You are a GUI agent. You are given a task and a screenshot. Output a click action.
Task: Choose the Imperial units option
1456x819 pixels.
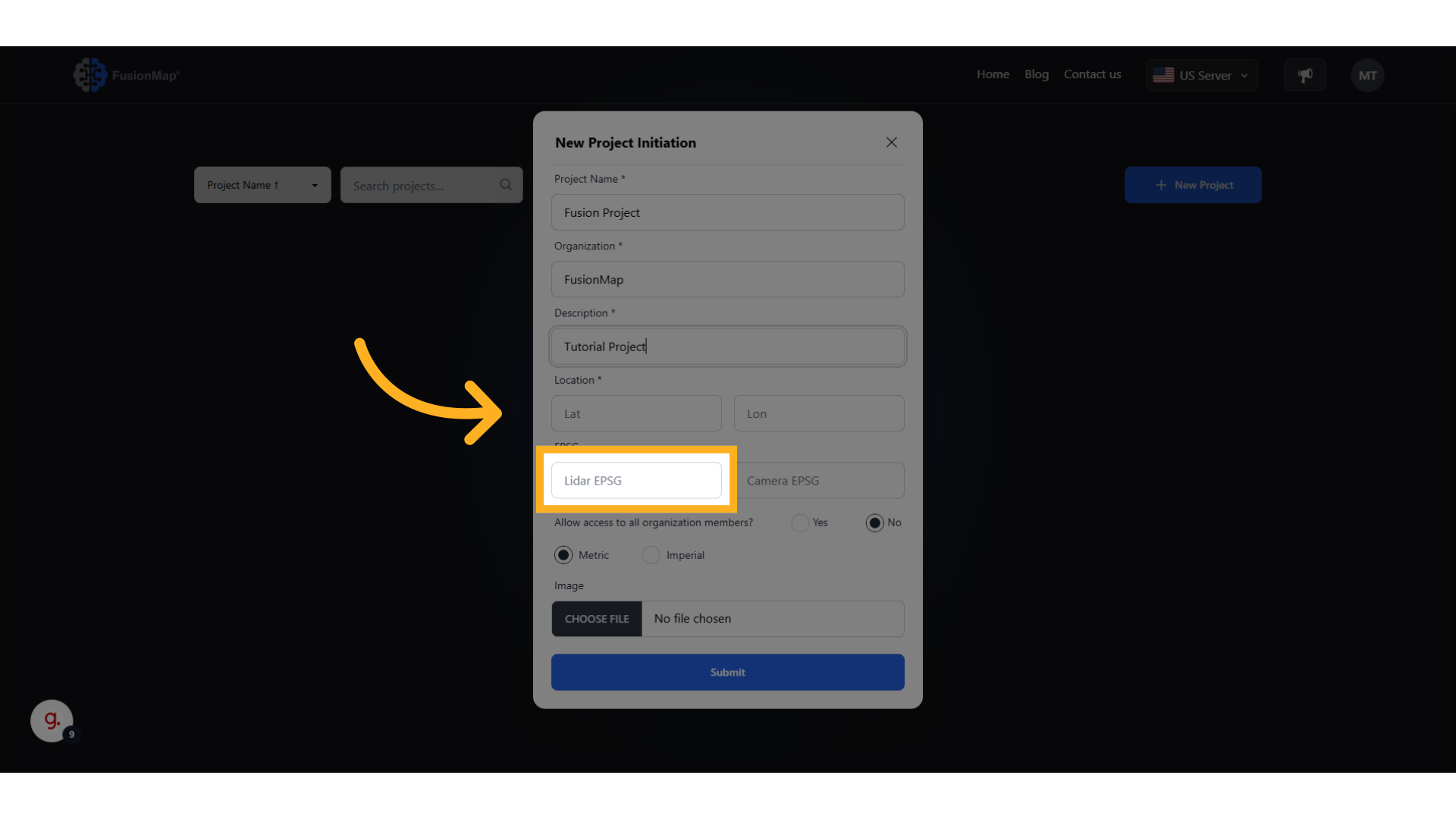[651, 555]
